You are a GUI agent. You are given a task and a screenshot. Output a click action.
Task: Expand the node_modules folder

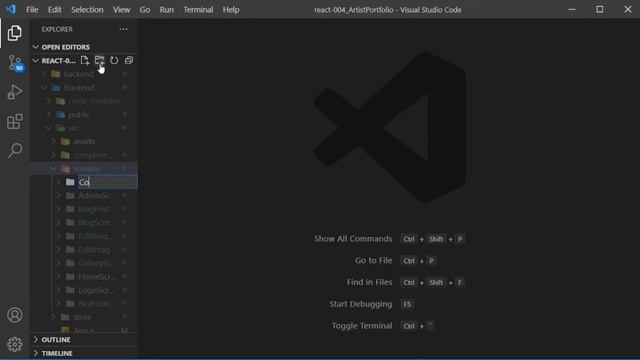(x=84, y=101)
